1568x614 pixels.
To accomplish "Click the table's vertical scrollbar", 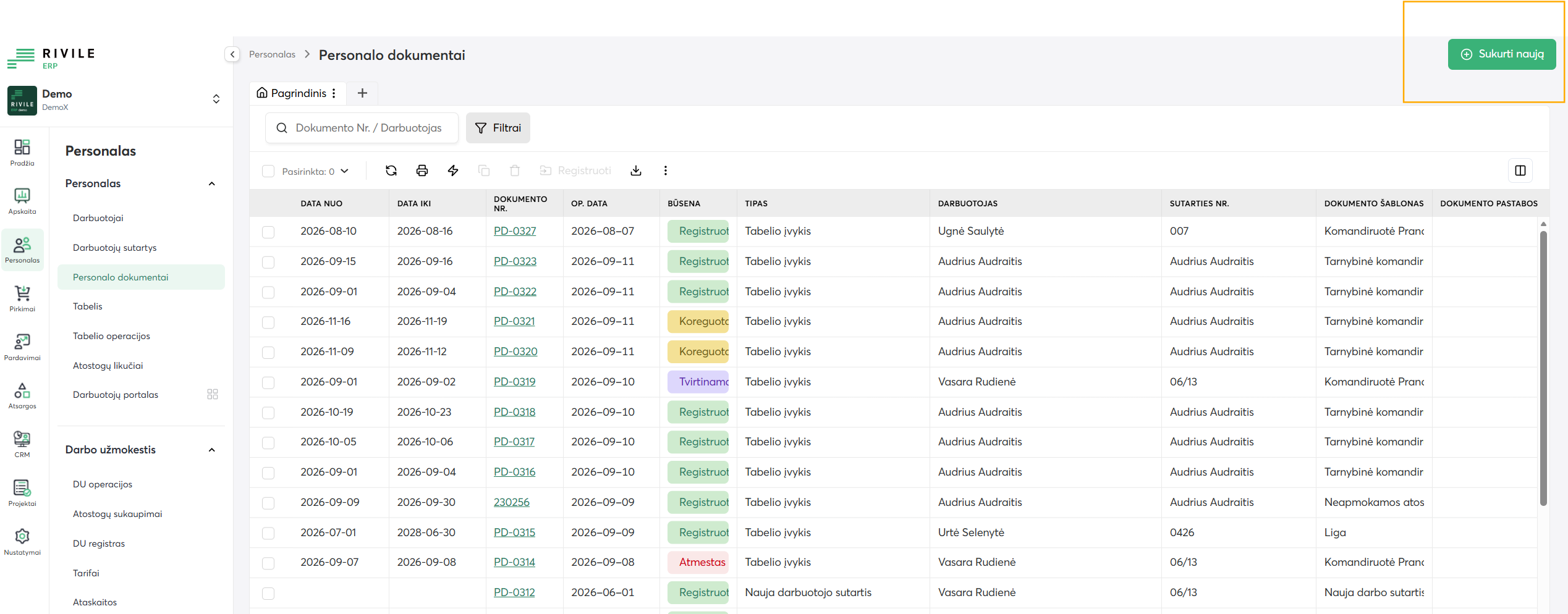I will (1543, 368).
